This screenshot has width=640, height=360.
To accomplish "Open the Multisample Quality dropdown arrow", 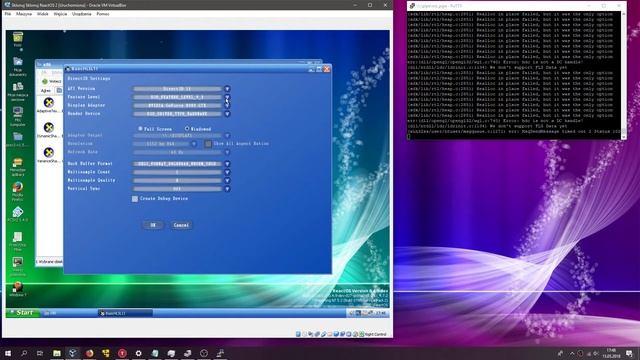I will coord(227,180).
